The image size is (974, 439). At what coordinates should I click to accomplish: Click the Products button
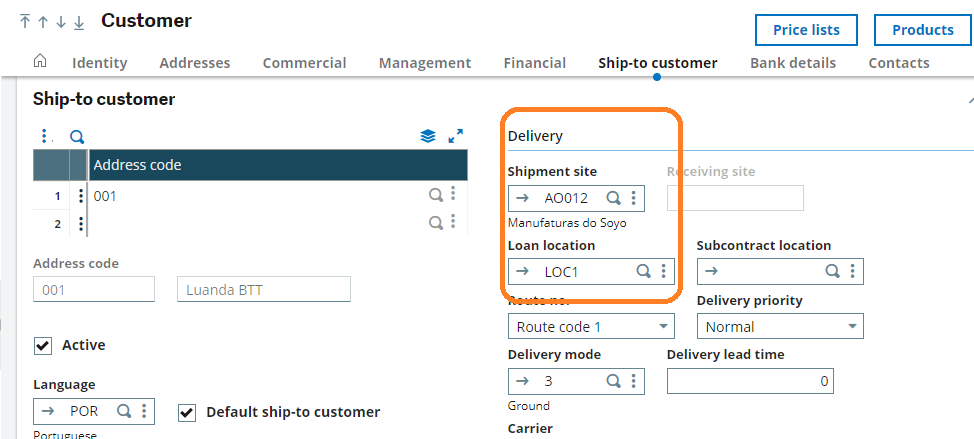(922, 30)
